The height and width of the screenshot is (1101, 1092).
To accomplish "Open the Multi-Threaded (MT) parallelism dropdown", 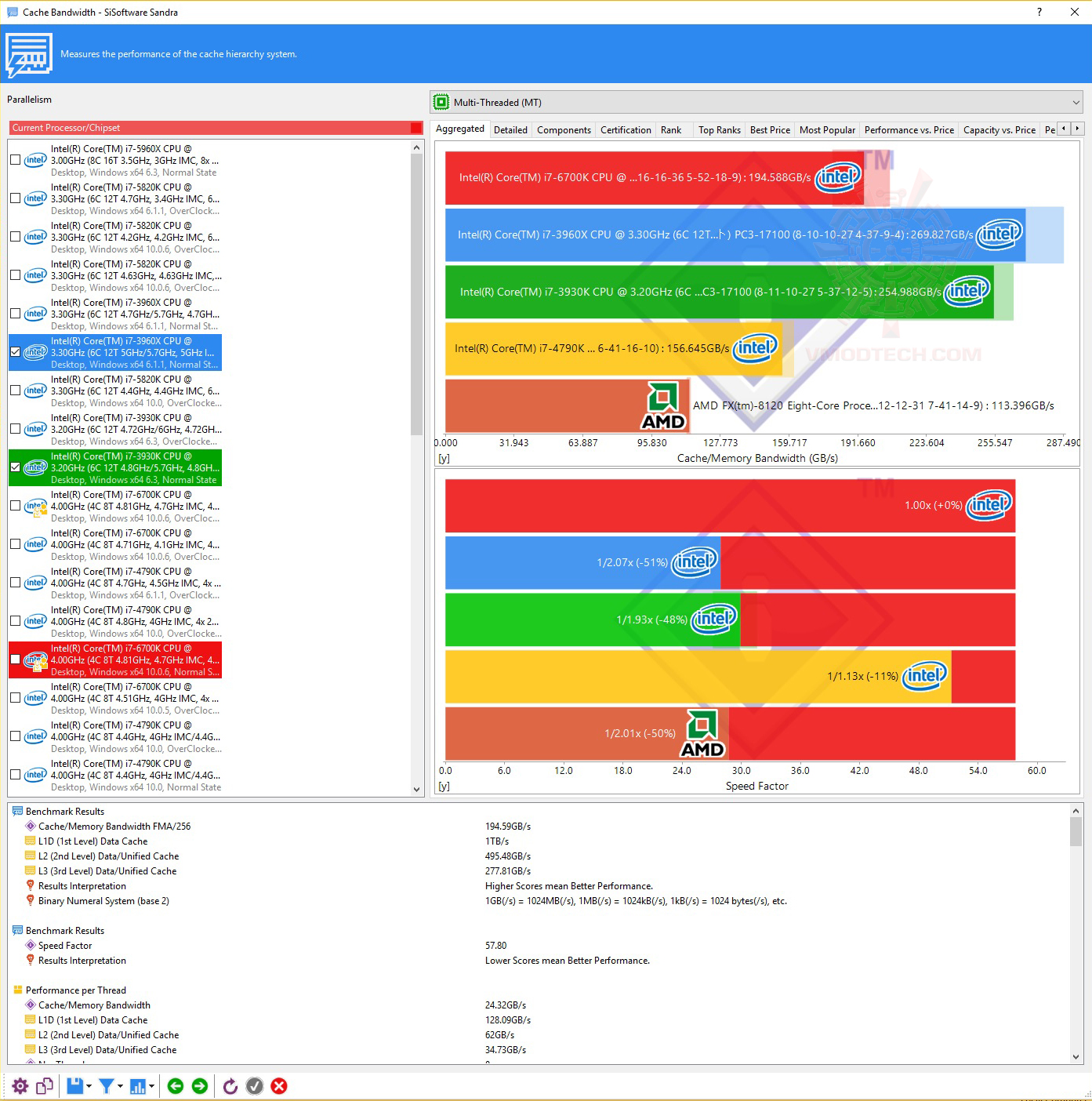I will tap(757, 102).
